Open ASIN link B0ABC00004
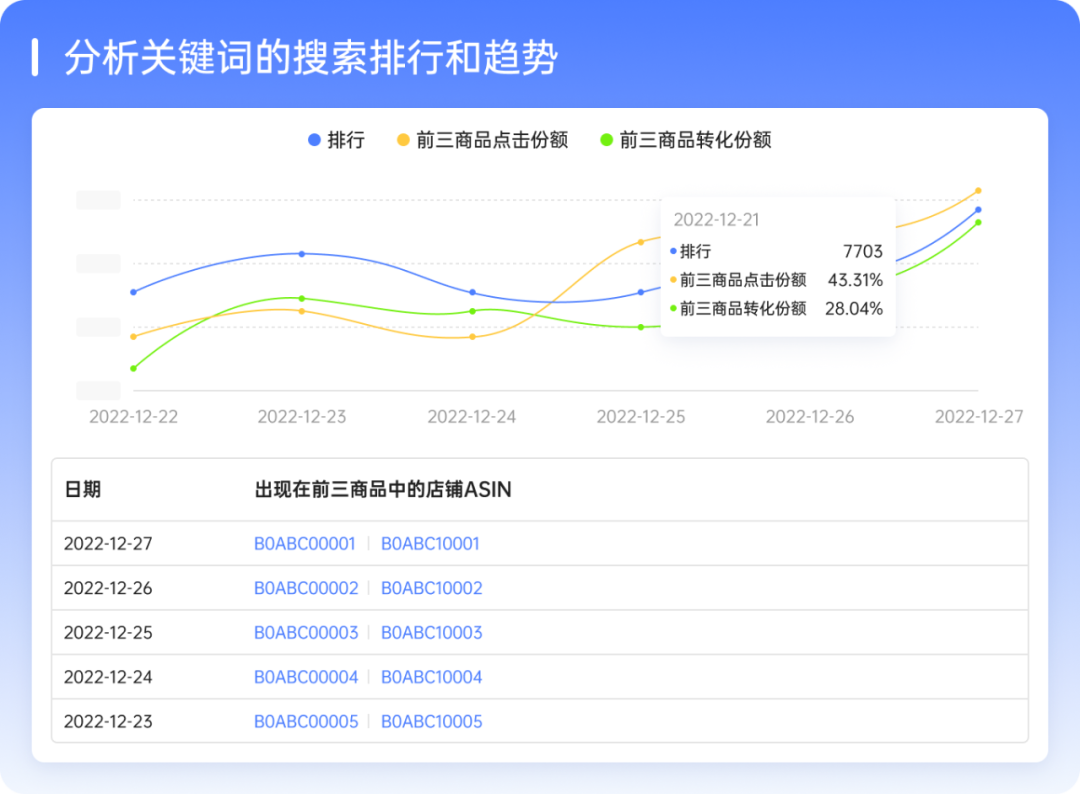This screenshot has width=1080, height=794. [x=306, y=677]
